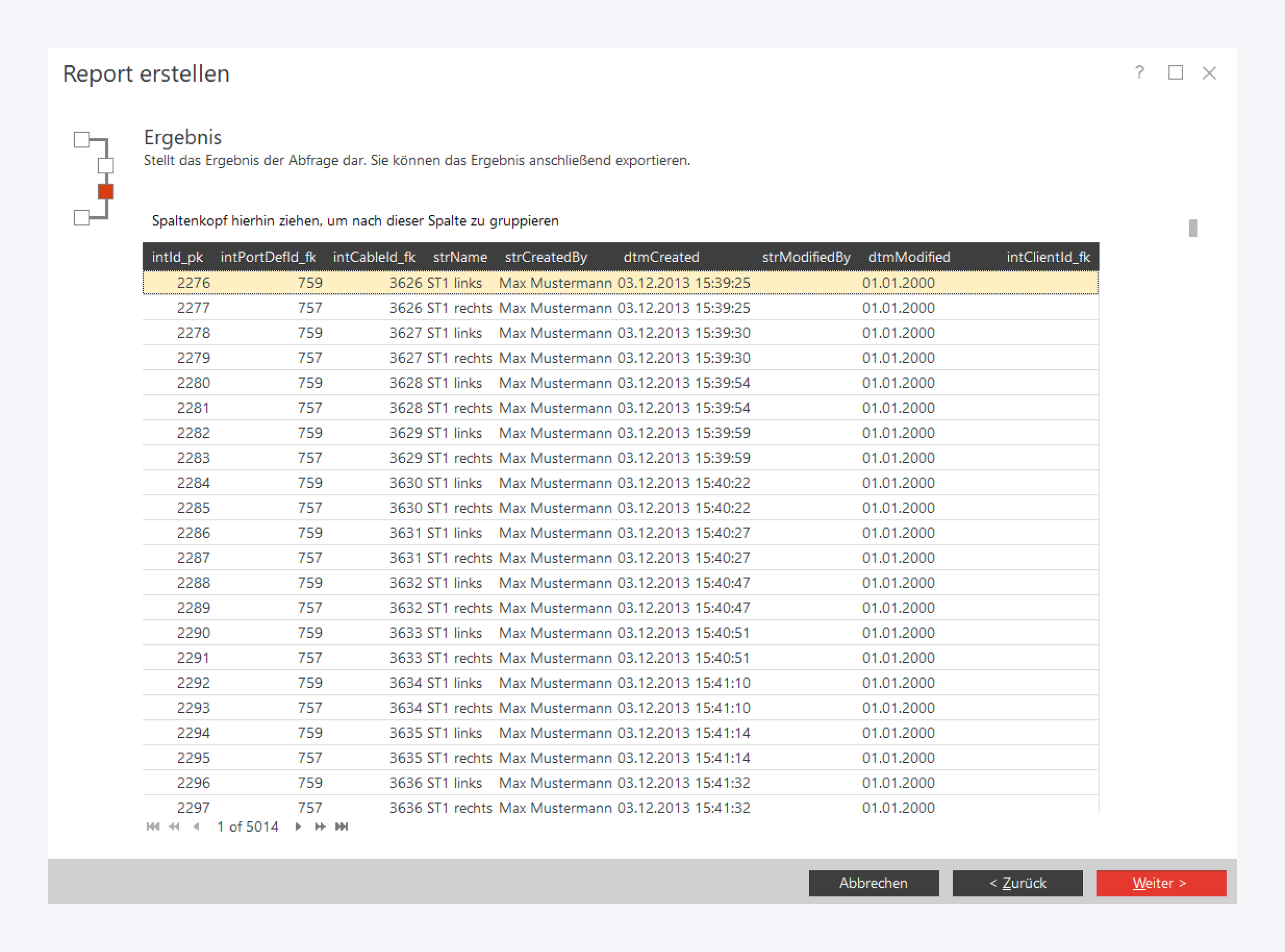Click the last wizard step box
Viewport: 1285px width, 952px height.
[82, 218]
